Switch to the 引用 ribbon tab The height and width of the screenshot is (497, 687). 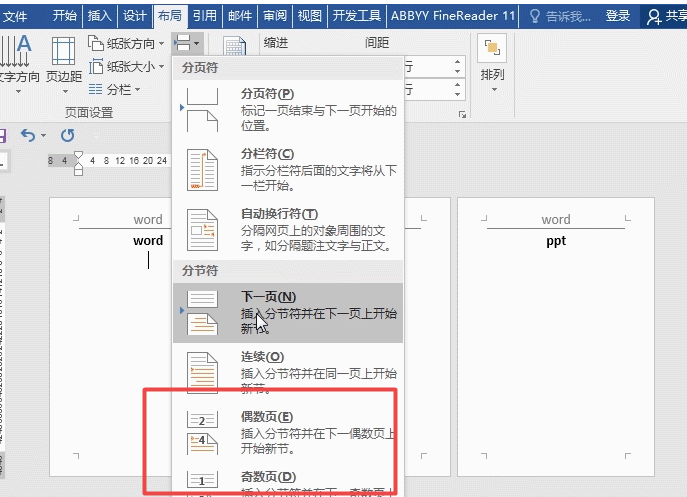[x=205, y=16]
